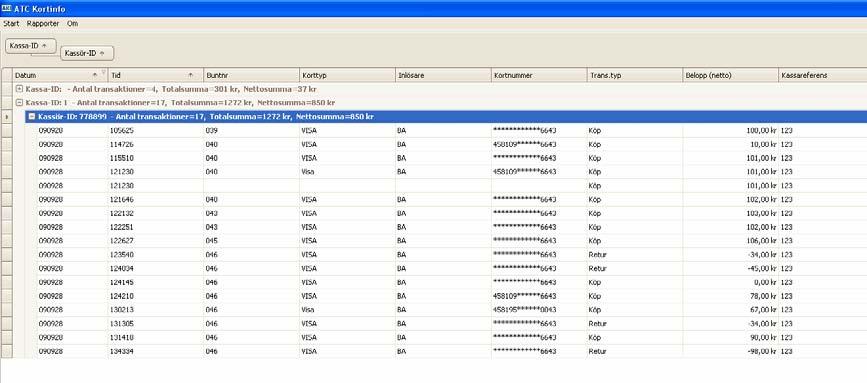Click the Trans.typ column header
The image size is (867, 383).
click(635, 75)
